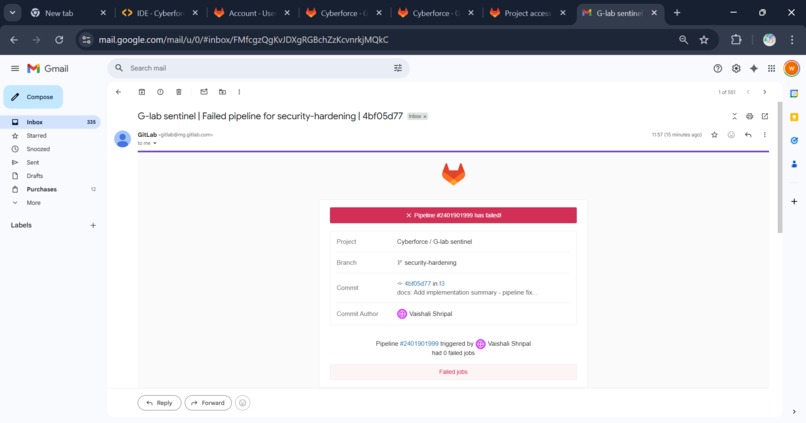Delete this email with trash icon
This screenshot has width=806, height=423.
point(179,92)
